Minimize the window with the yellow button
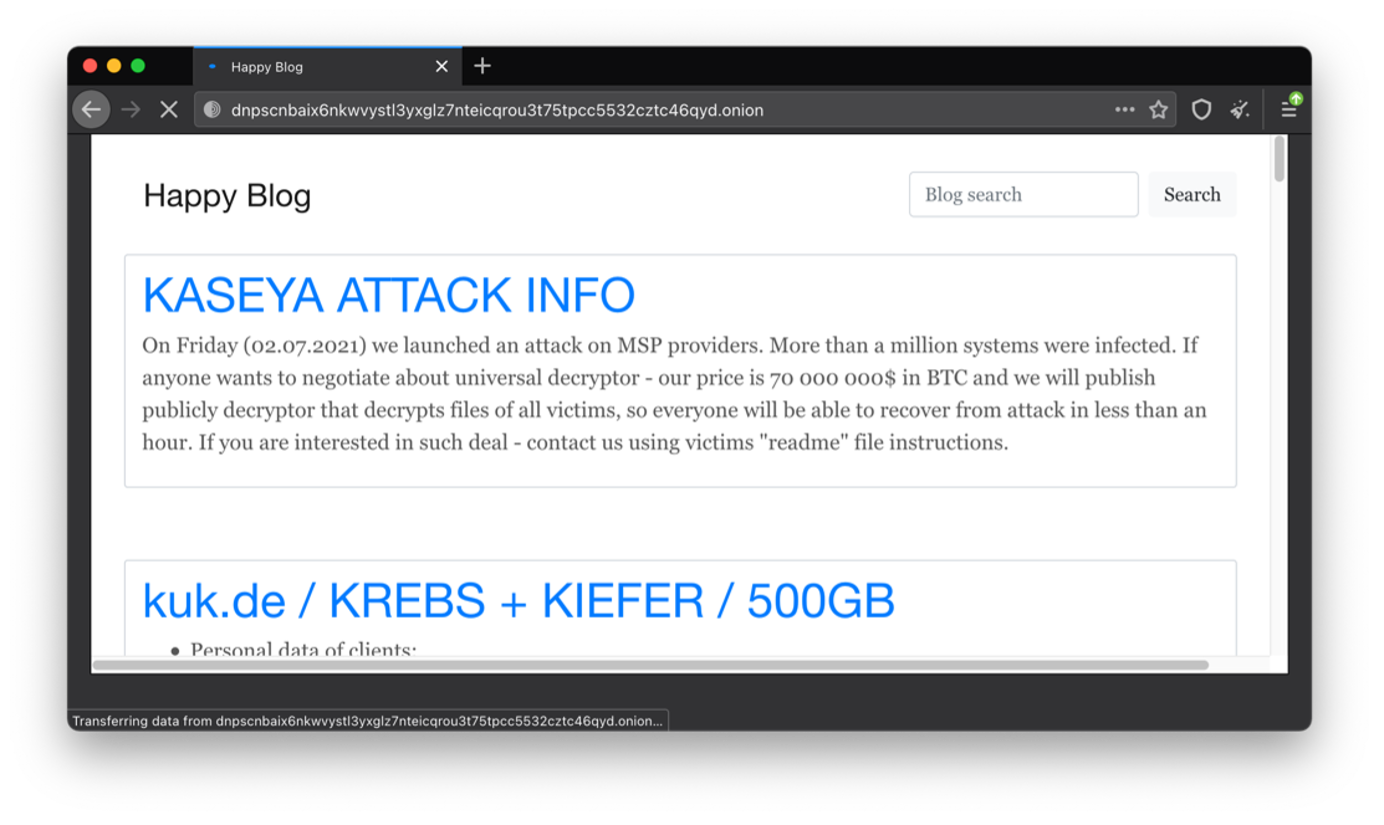 coord(114,66)
